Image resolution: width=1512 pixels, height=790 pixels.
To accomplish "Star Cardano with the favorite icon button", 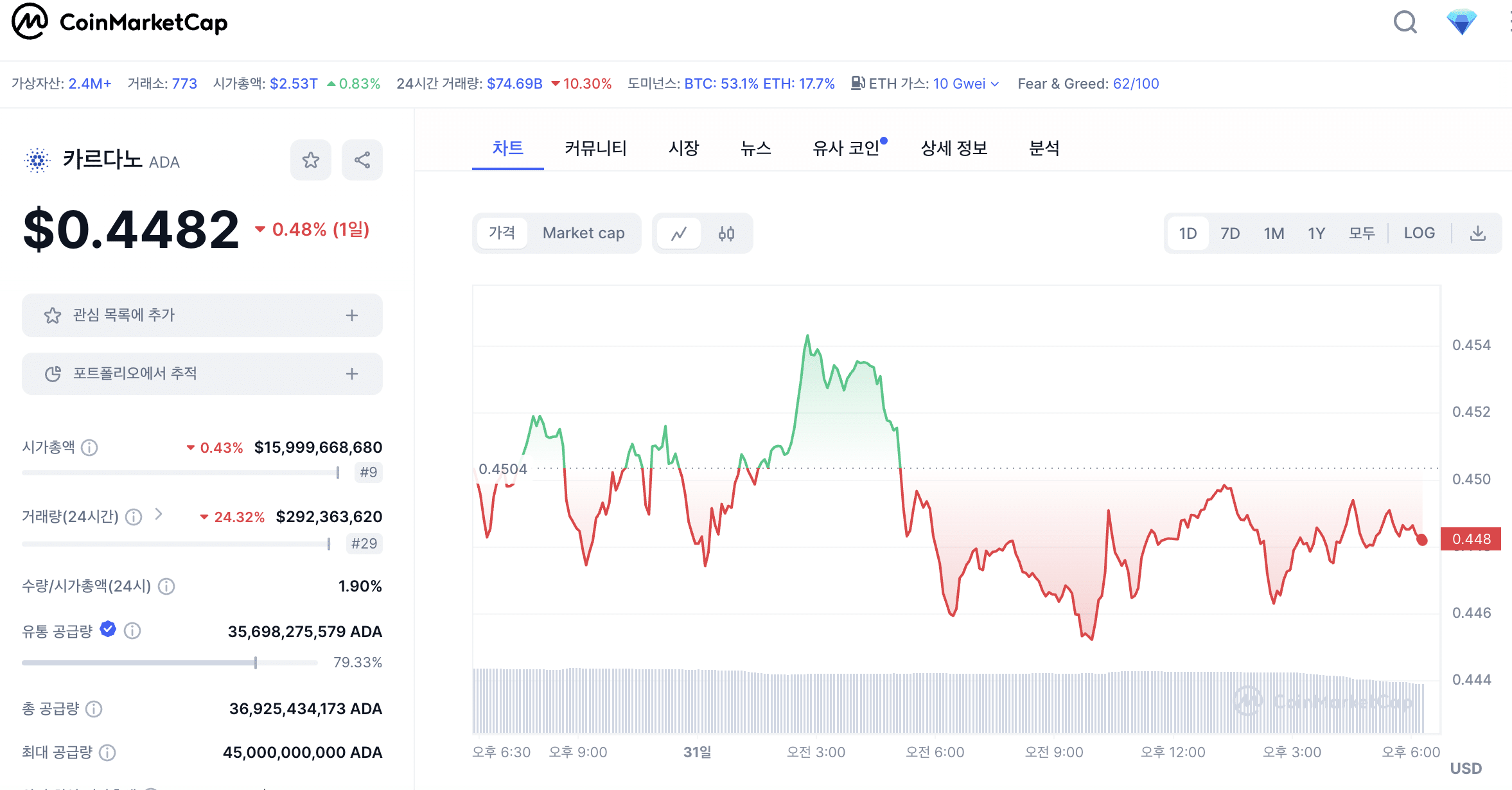I will [311, 160].
